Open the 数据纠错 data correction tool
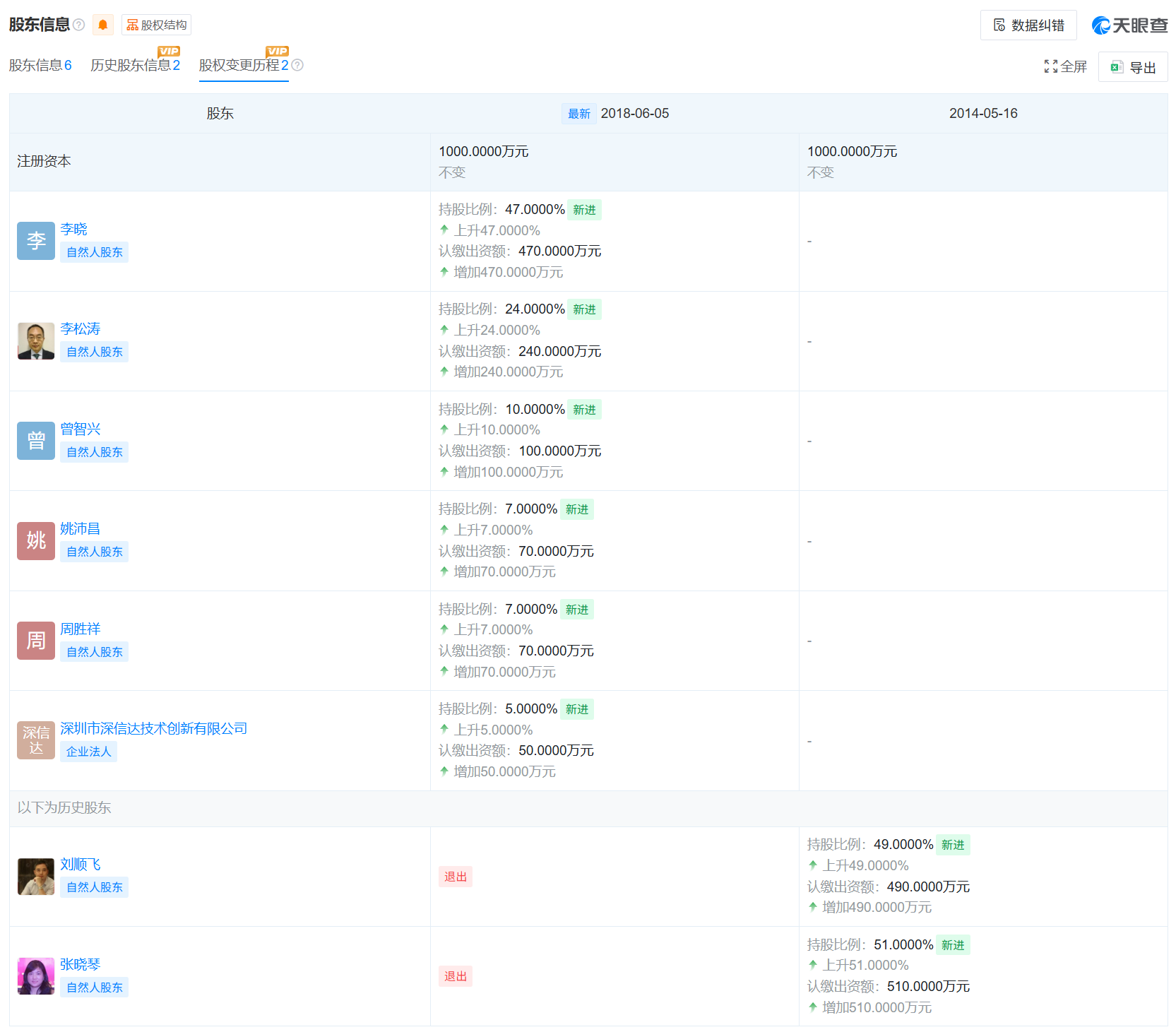1176x1032 pixels. click(1028, 25)
